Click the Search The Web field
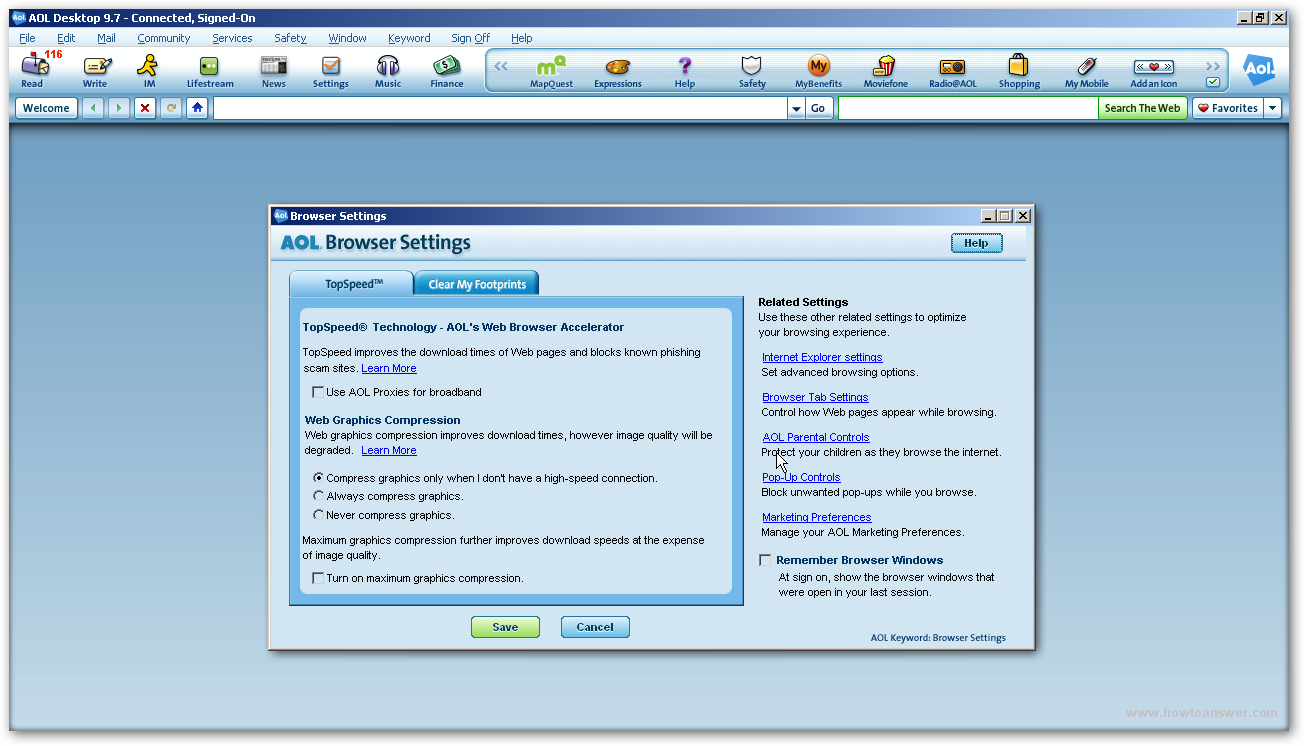The width and height of the screenshot is (1304, 746). [x=967, y=107]
